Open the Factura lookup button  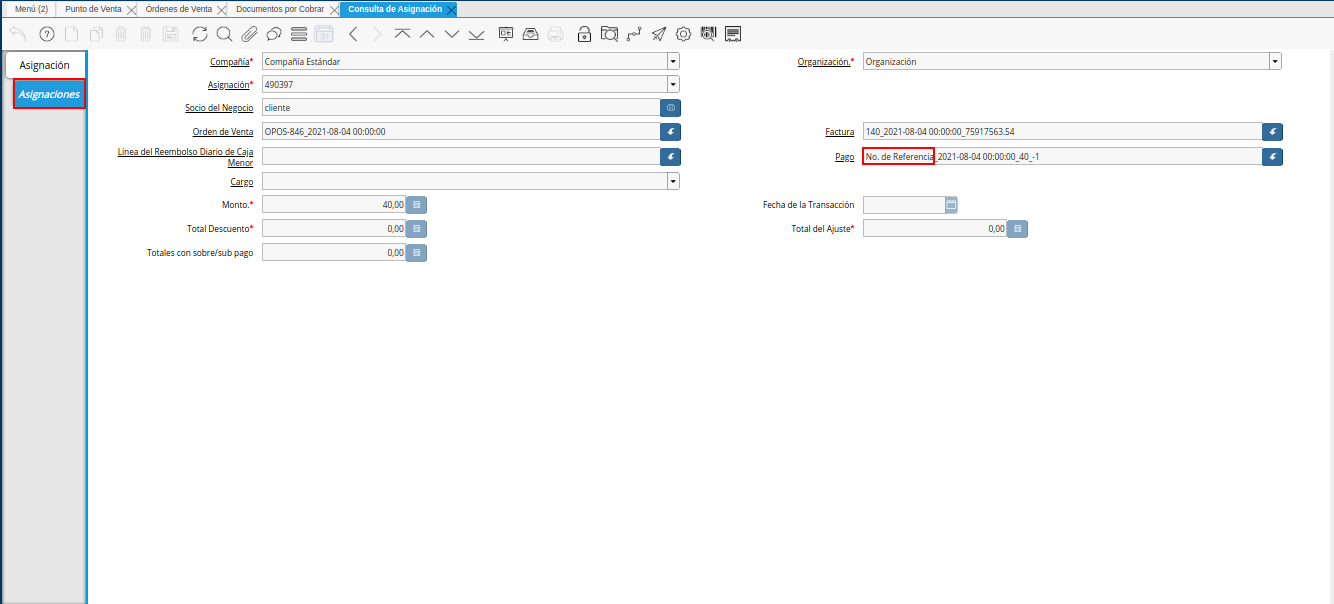1272,131
